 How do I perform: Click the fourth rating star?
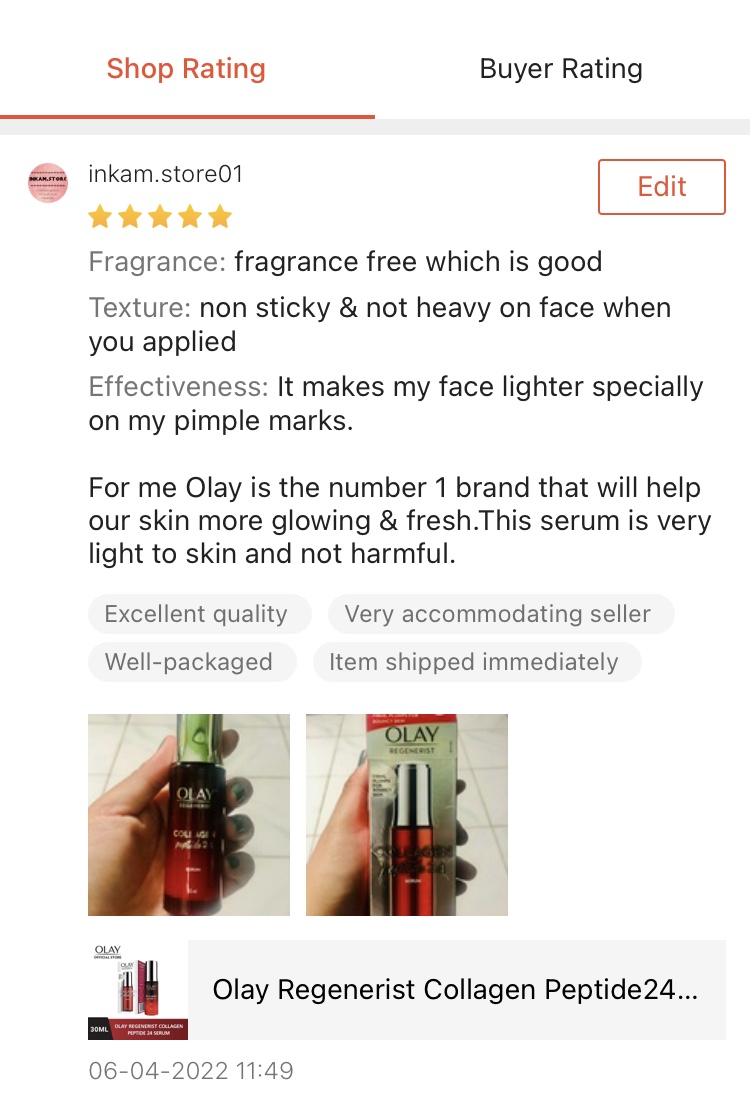(x=190, y=216)
